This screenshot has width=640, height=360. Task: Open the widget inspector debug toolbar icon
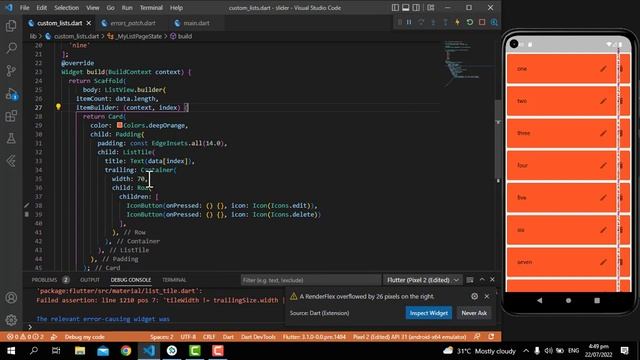[494, 22]
